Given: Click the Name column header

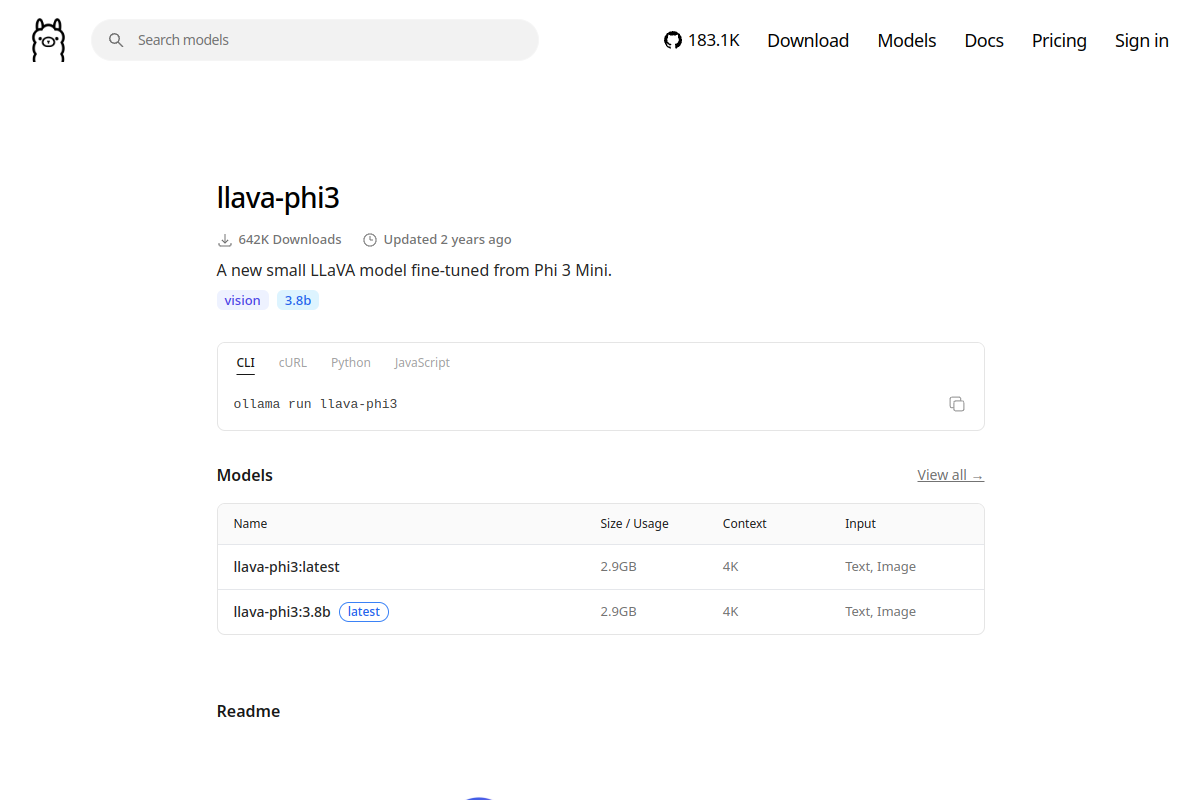Looking at the screenshot, I should pyautogui.click(x=251, y=524).
